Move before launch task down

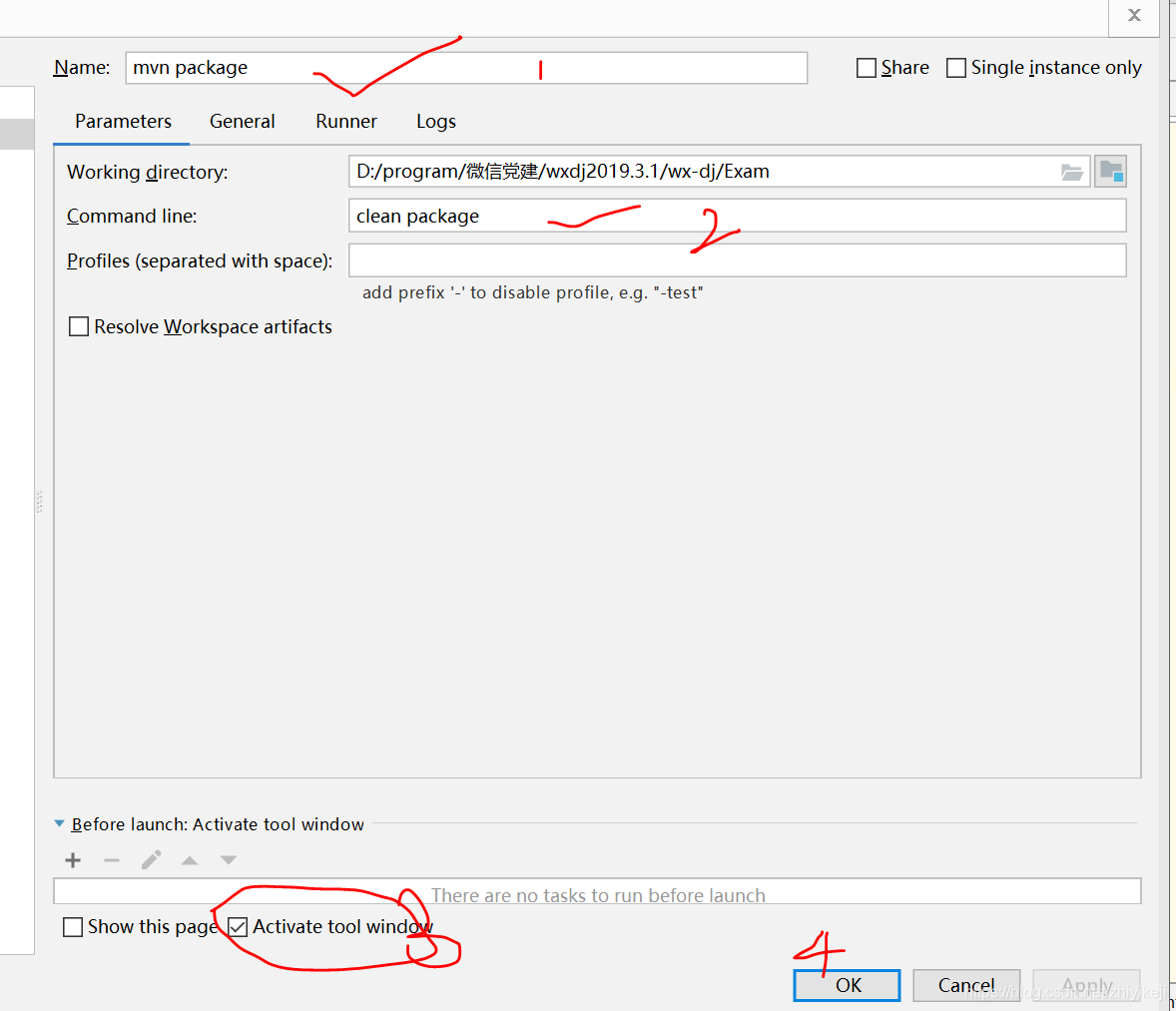click(x=229, y=860)
